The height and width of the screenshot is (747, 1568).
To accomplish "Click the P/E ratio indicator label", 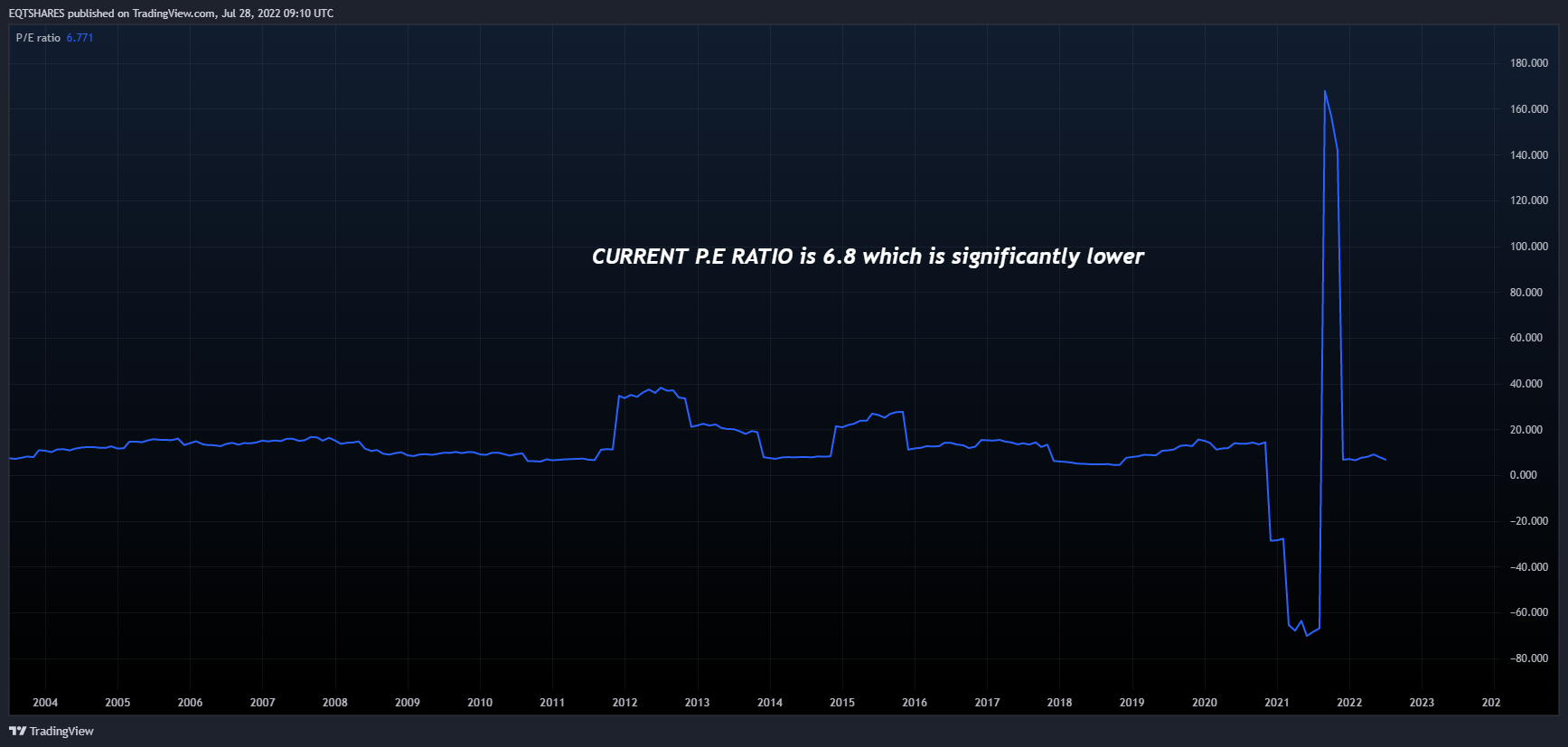I will pos(38,38).
